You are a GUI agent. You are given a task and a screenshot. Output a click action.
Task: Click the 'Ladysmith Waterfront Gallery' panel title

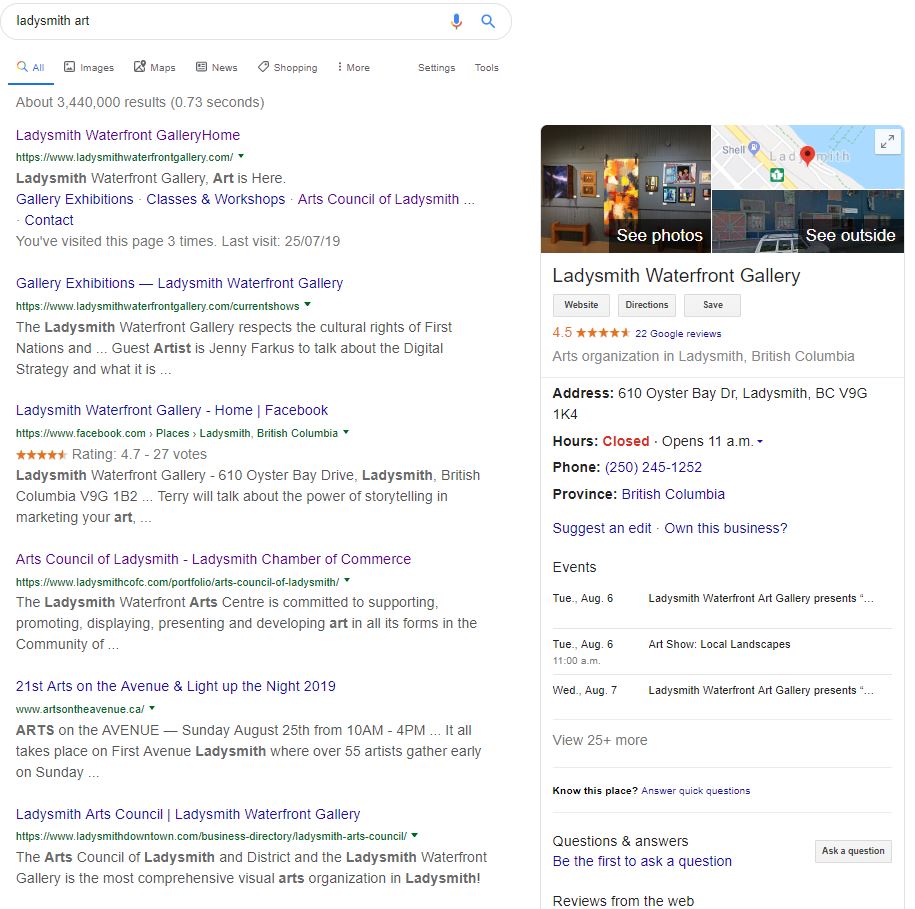[x=676, y=276]
